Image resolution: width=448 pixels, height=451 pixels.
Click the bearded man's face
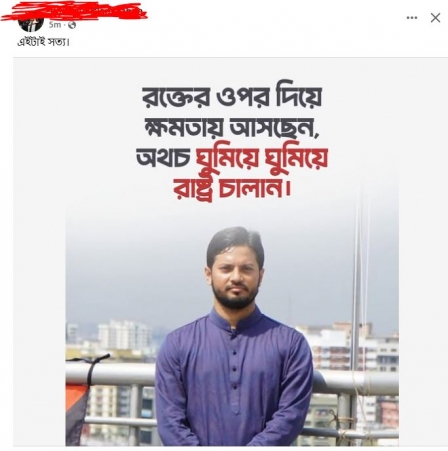(236, 275)
